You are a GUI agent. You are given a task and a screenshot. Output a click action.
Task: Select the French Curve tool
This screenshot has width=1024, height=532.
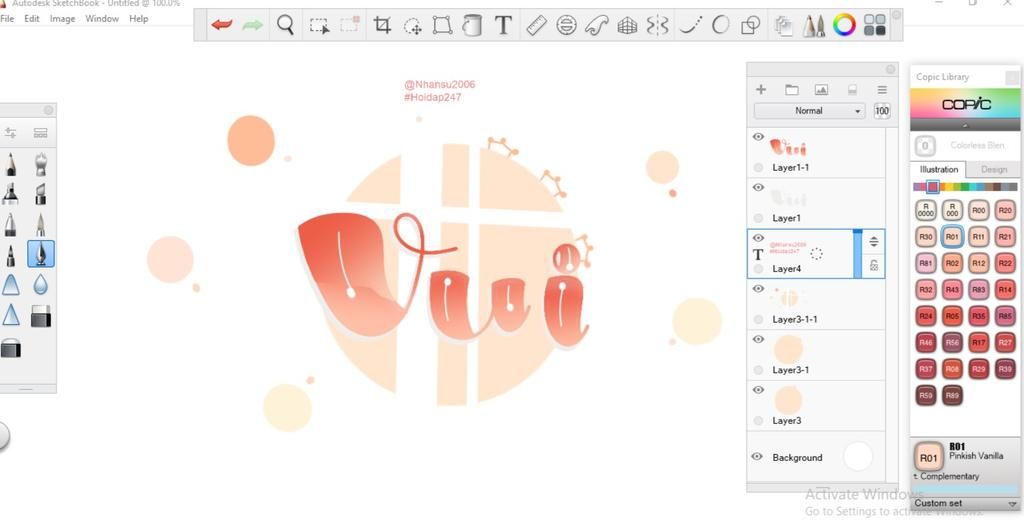[596, 25]
